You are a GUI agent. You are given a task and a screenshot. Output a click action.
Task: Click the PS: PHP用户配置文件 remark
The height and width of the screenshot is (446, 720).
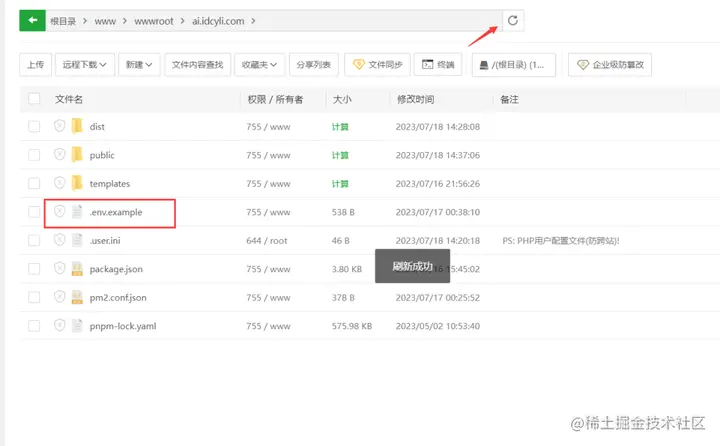click(561, 241)
